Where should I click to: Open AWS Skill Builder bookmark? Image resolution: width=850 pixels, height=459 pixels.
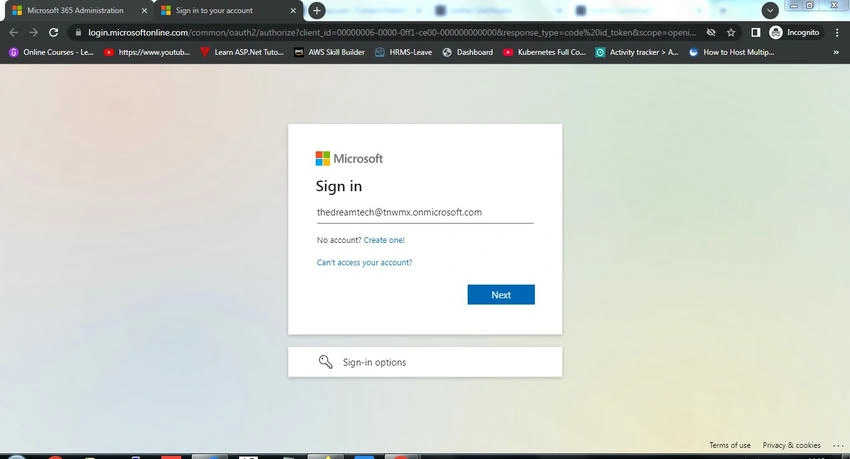[330, 52]
